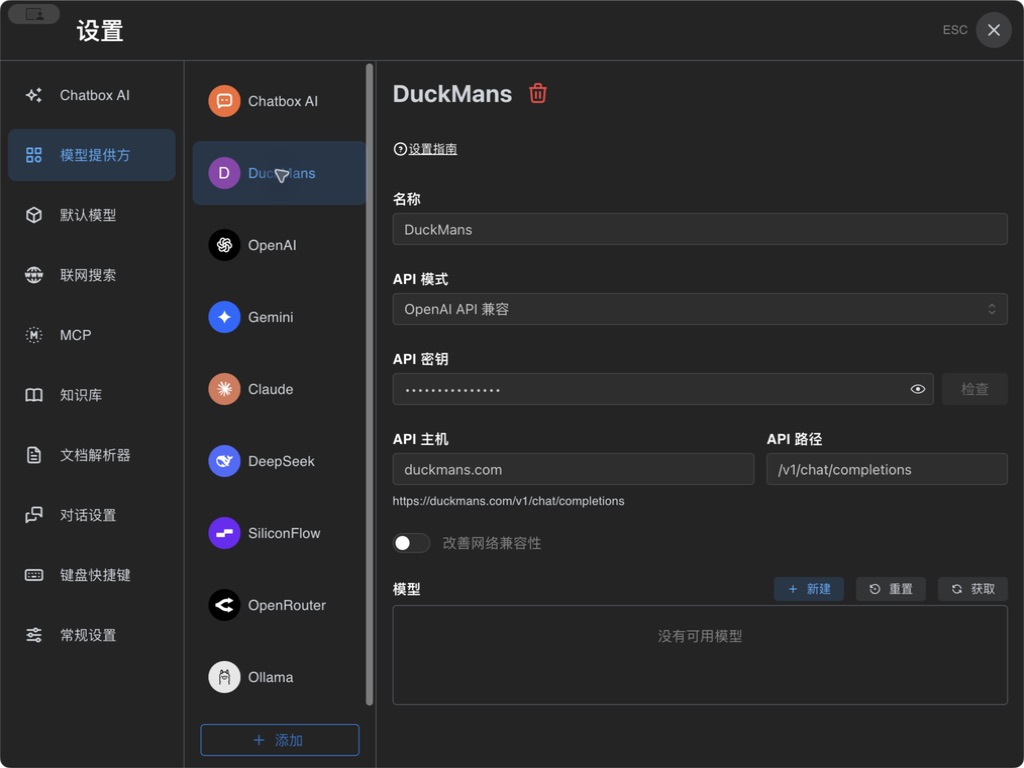The image size is (1024, 768).
Task: Click the DeepSeek whale logo
Action: 224,461
